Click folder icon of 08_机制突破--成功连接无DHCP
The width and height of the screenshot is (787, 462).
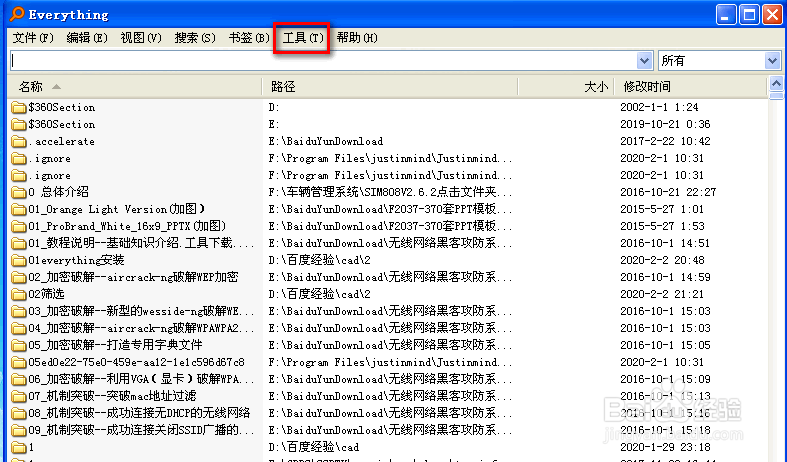[x=19, y=414]
